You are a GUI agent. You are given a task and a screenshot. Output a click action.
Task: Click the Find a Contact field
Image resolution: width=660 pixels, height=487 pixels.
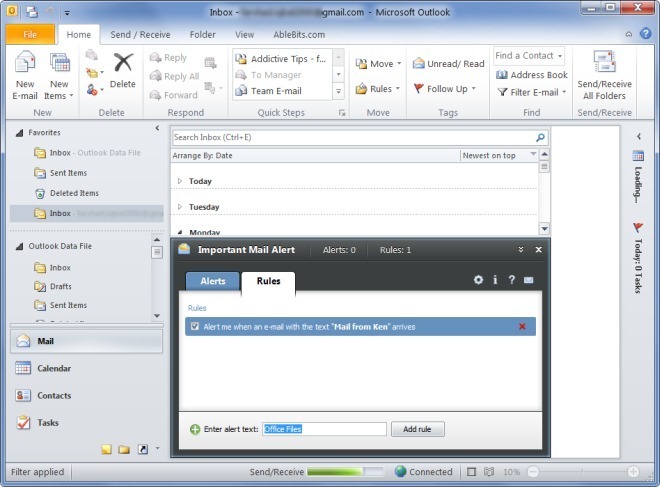[x=529, y=56]
